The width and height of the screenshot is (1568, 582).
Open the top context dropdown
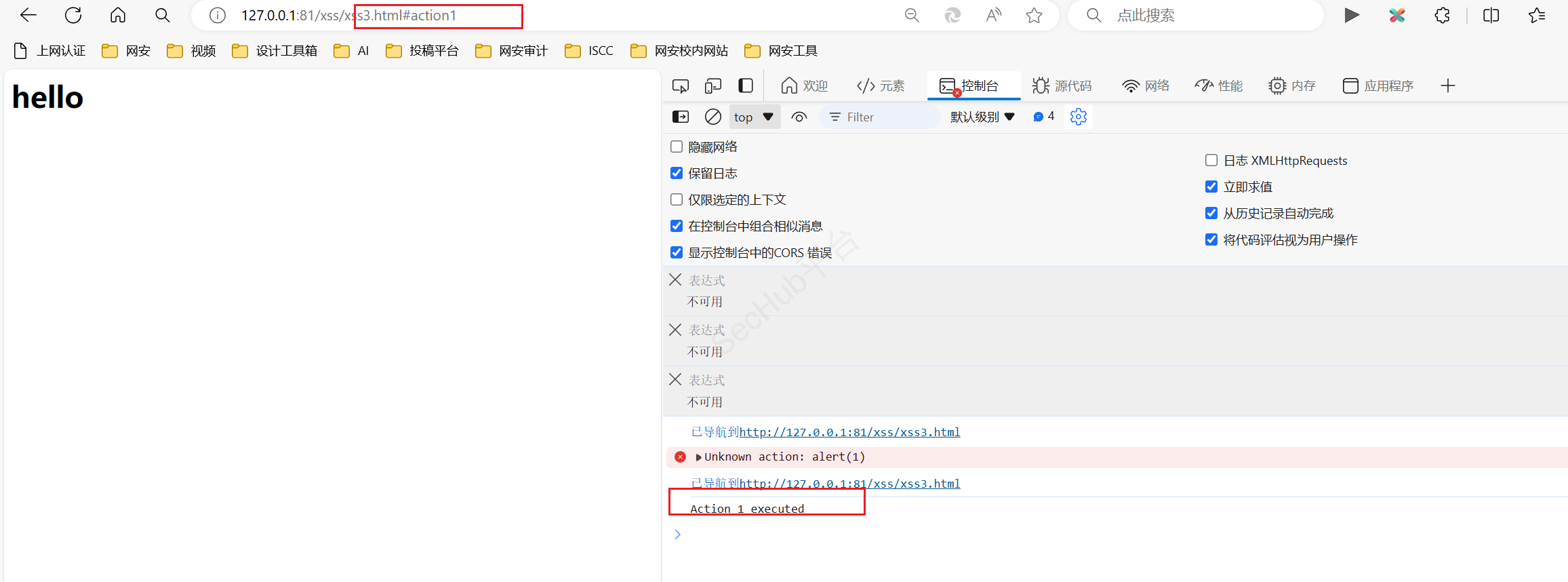coord(754,117)
